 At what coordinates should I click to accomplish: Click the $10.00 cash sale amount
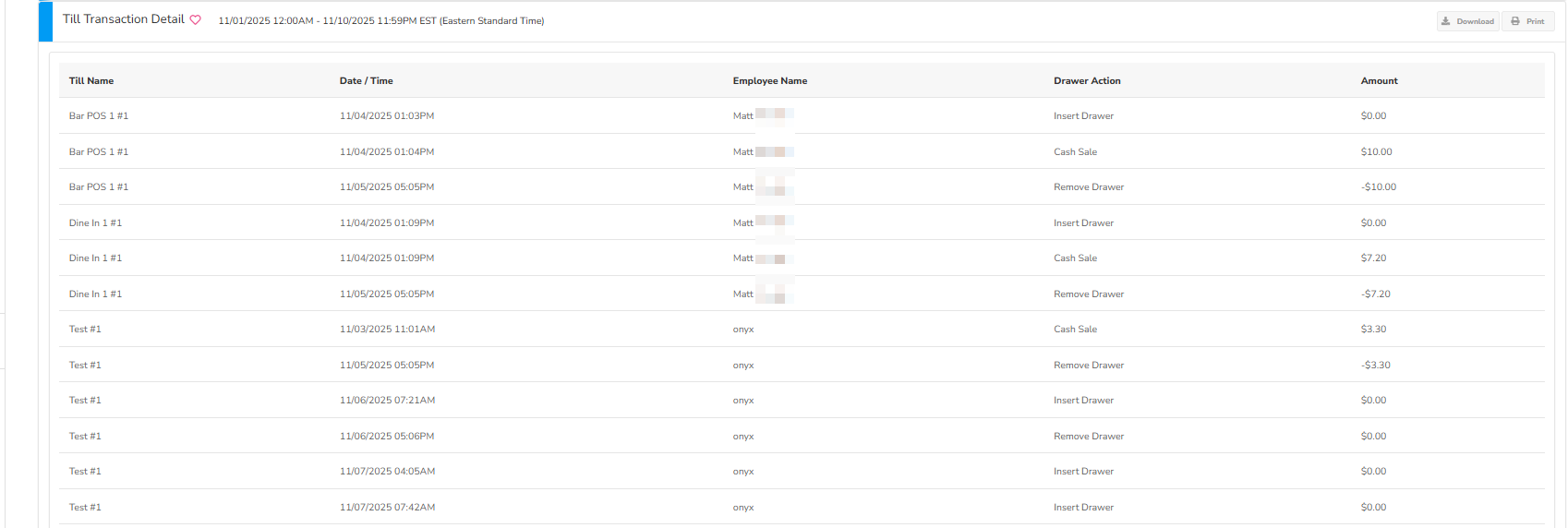click(x=1376, y=152)
